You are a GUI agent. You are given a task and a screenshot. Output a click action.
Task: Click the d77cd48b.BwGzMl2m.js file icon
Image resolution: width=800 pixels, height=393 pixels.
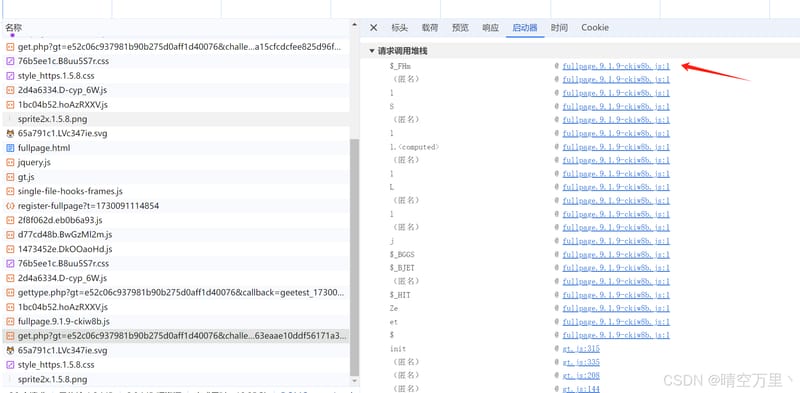[10, 235]
